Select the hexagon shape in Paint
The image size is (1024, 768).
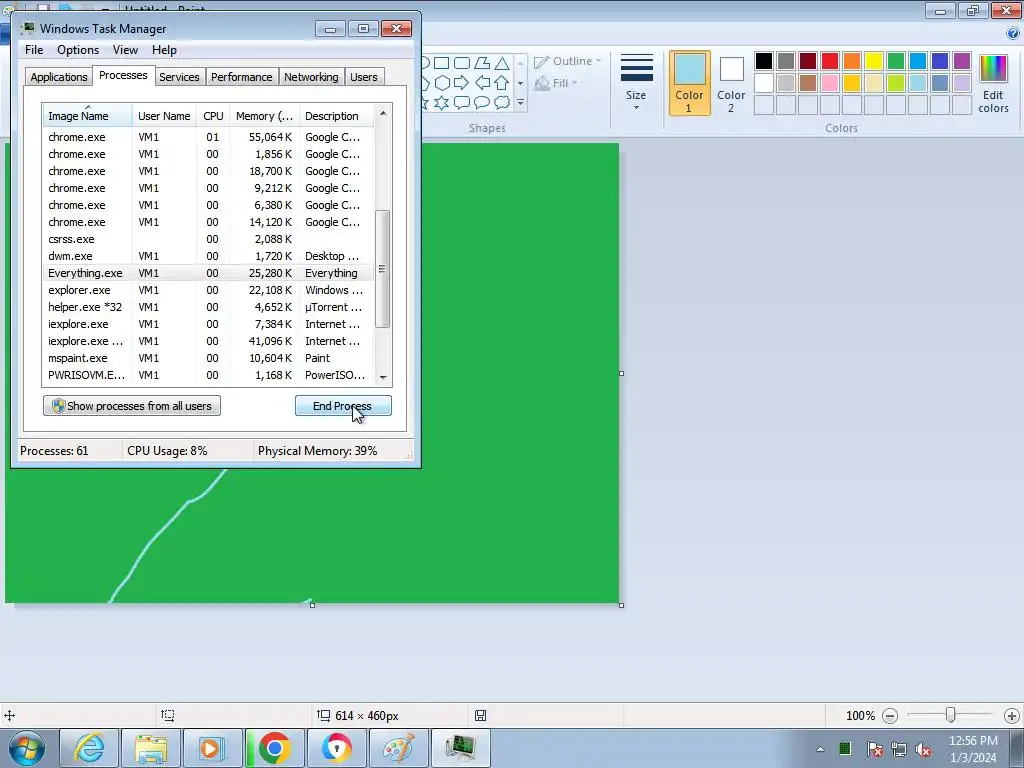pos(442,83)
